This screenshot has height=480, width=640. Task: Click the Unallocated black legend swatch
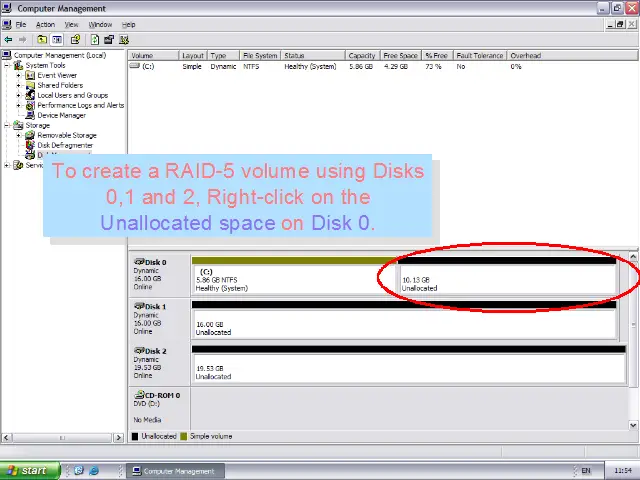(x=135, y=436)
